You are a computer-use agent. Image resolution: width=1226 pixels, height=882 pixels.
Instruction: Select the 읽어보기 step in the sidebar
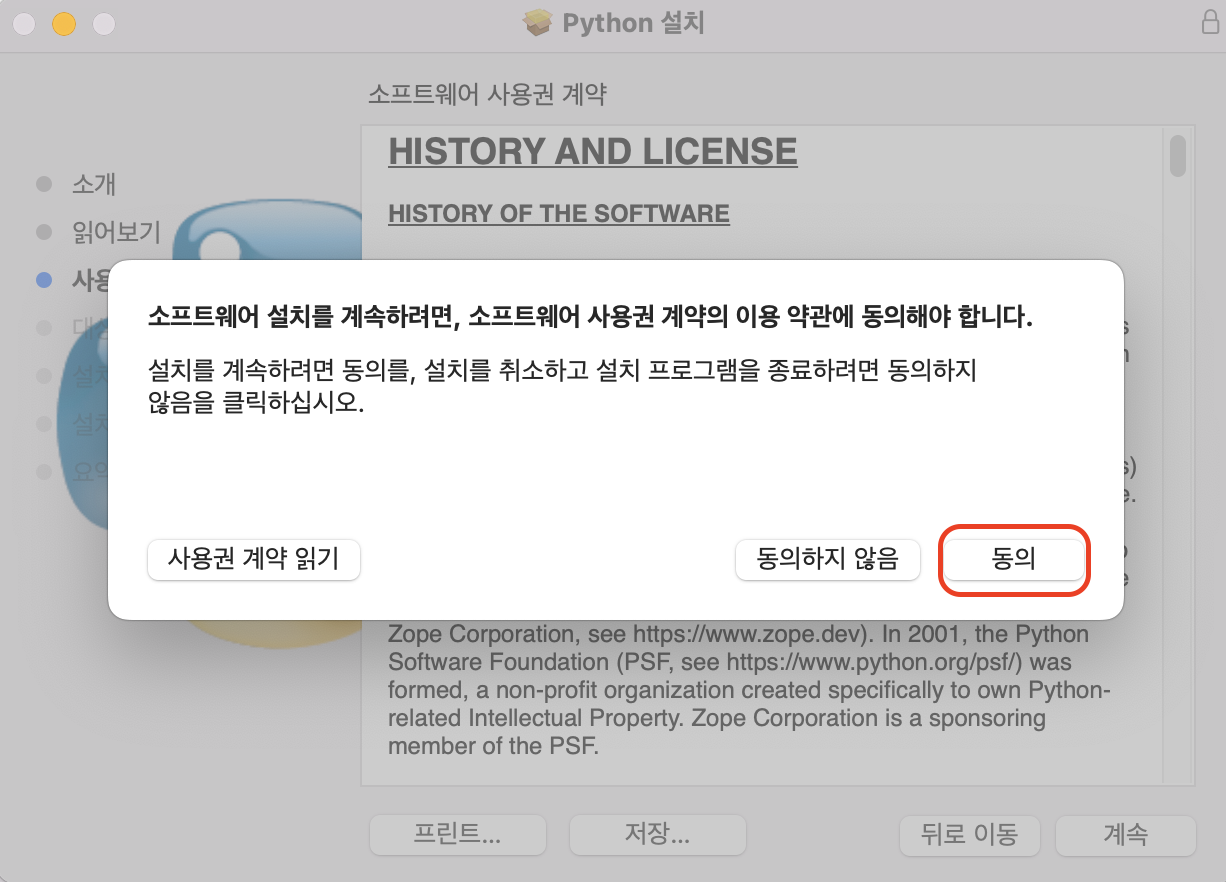point(116,232)
